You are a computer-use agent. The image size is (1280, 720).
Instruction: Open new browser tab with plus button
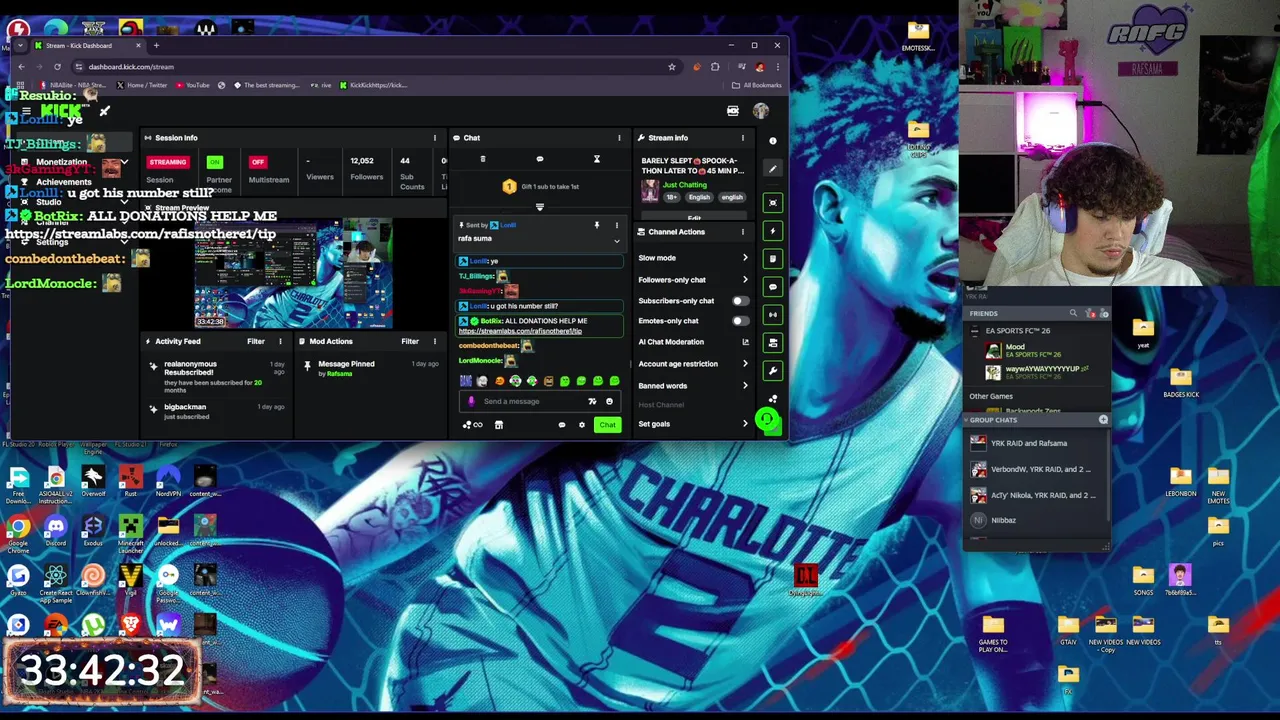click(x=156, y=45)
